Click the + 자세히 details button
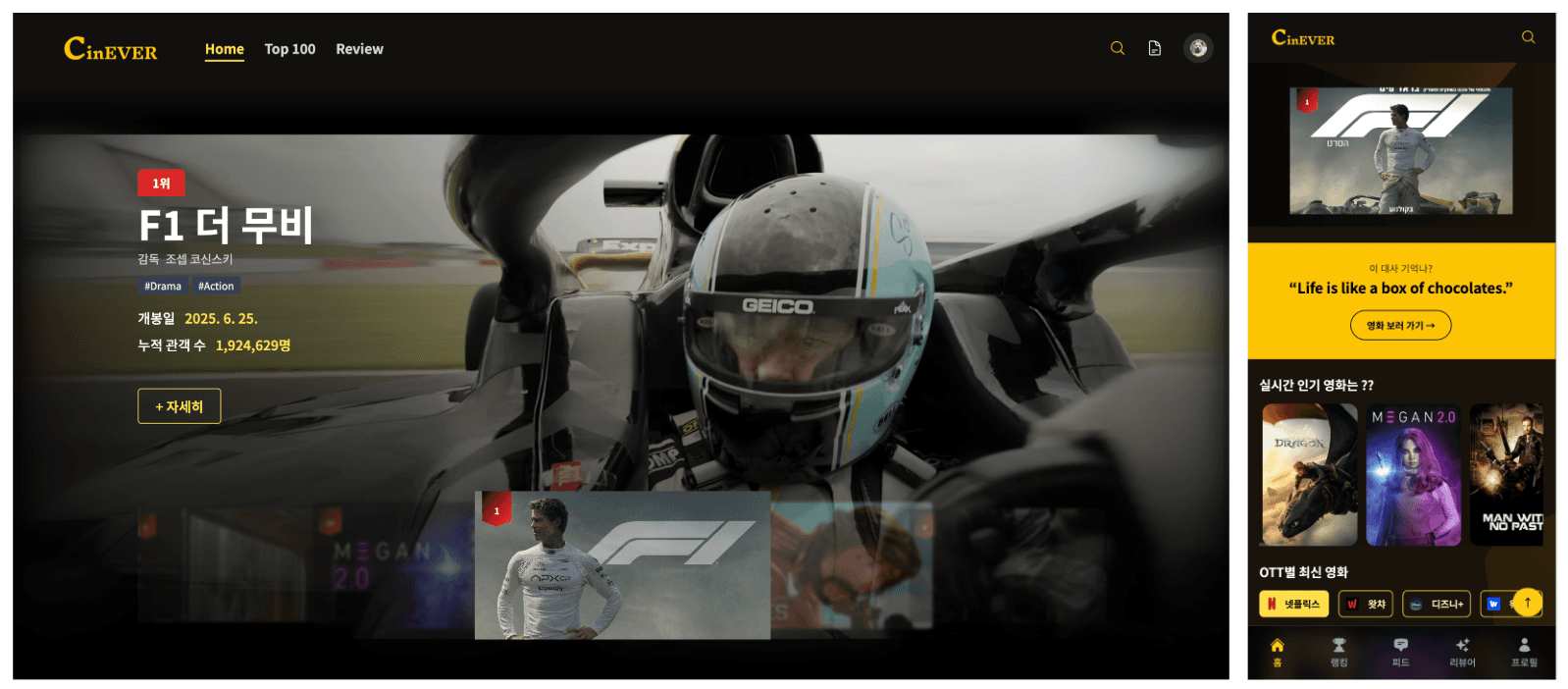 tap(180, 406)
